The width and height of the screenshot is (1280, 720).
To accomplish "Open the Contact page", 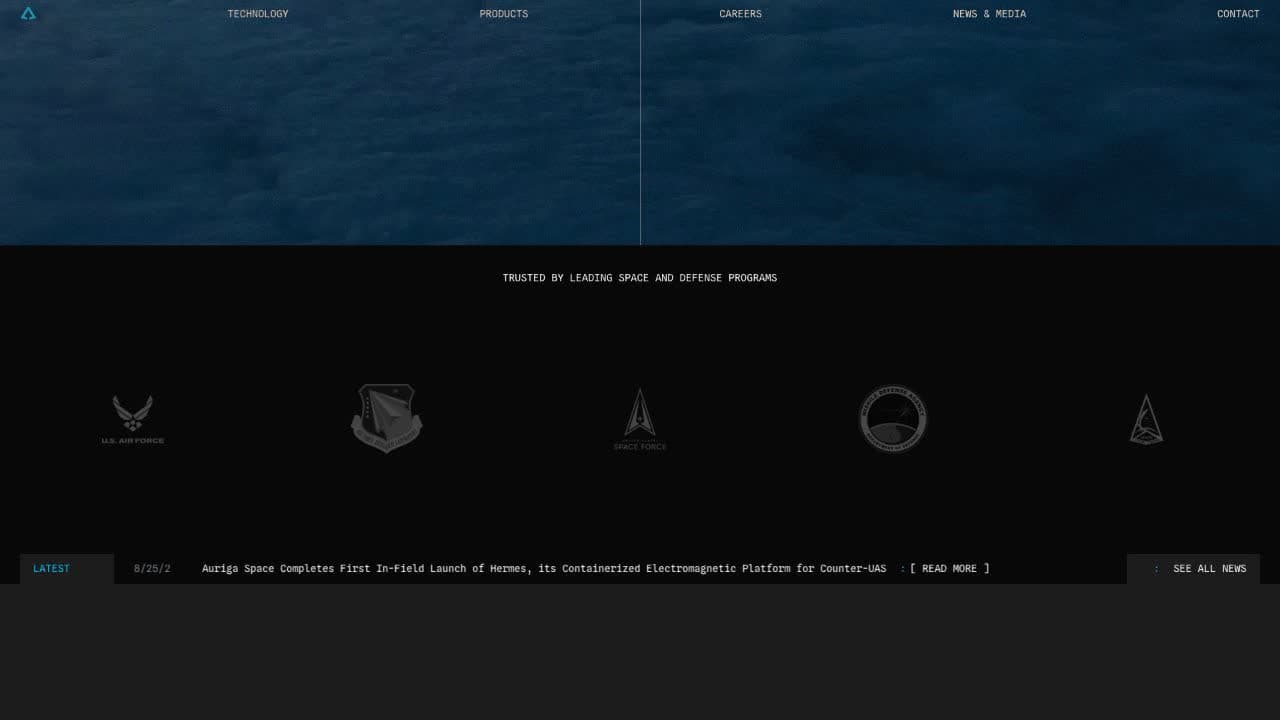I will 1238,14.
